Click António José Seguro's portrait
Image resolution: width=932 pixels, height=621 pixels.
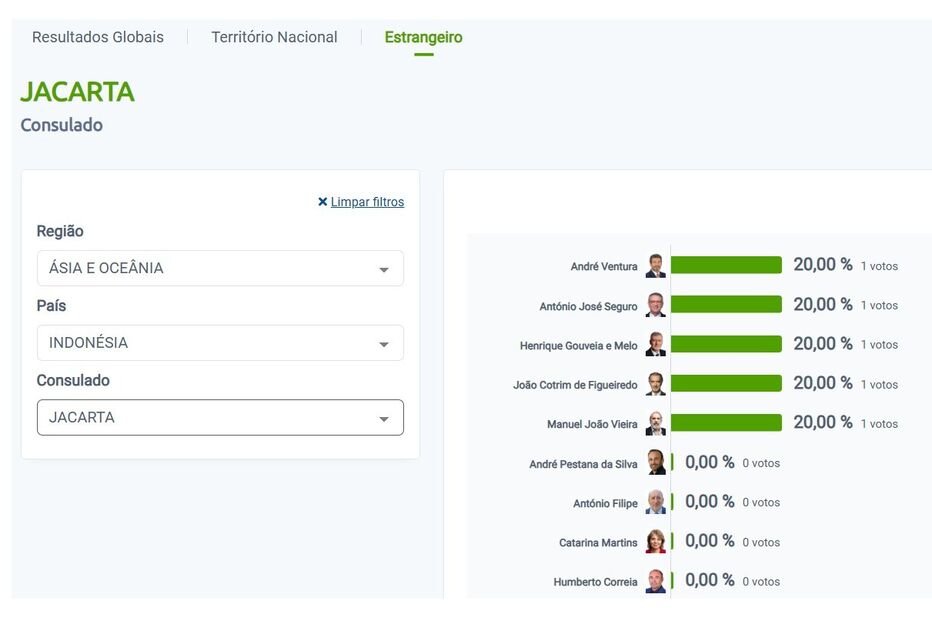(x=655, y=305)
